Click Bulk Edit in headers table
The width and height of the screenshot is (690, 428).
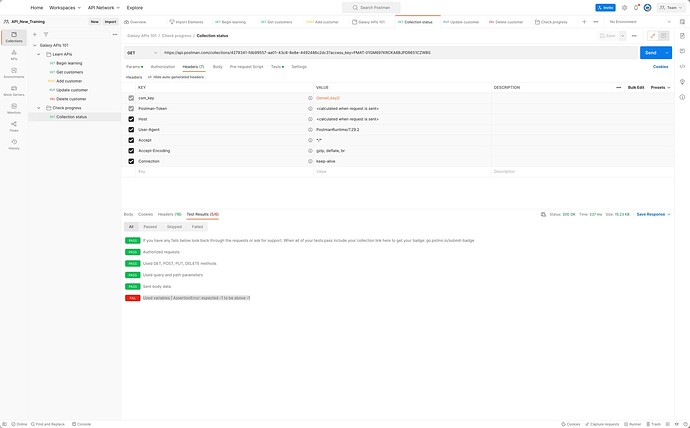click(636, 88)
